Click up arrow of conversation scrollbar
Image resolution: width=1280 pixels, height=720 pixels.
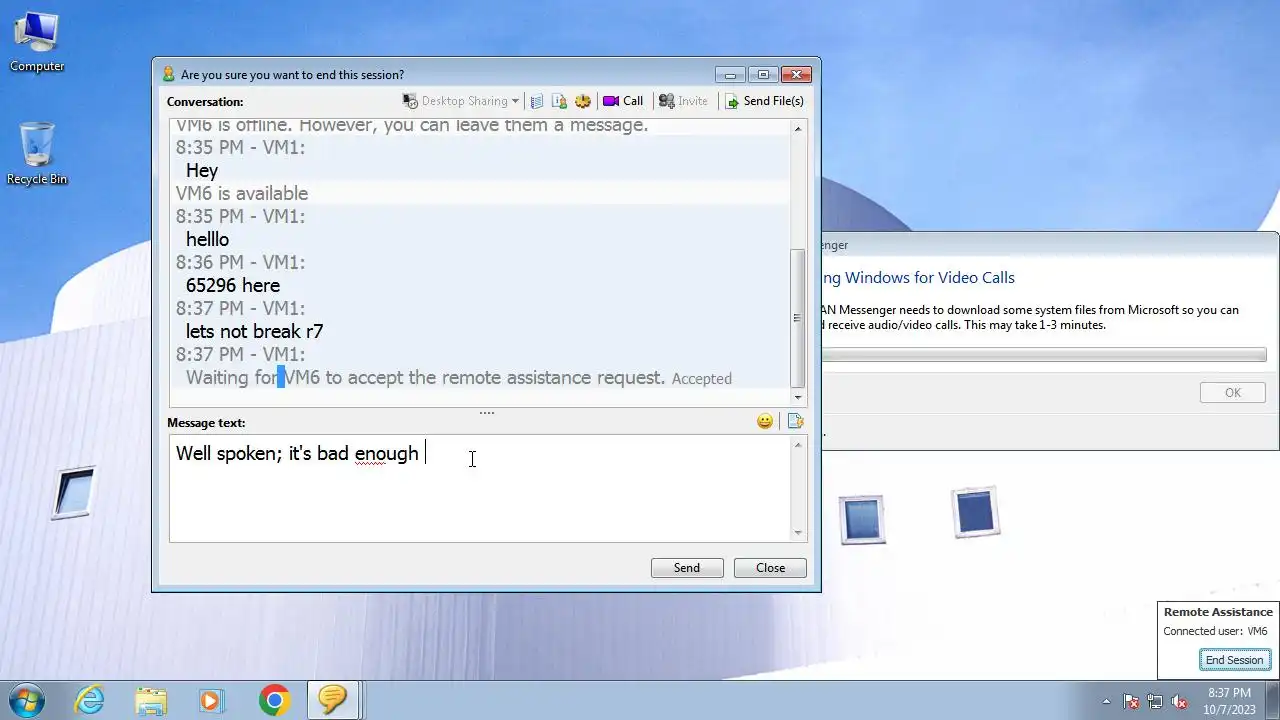[x=797, y=128]
